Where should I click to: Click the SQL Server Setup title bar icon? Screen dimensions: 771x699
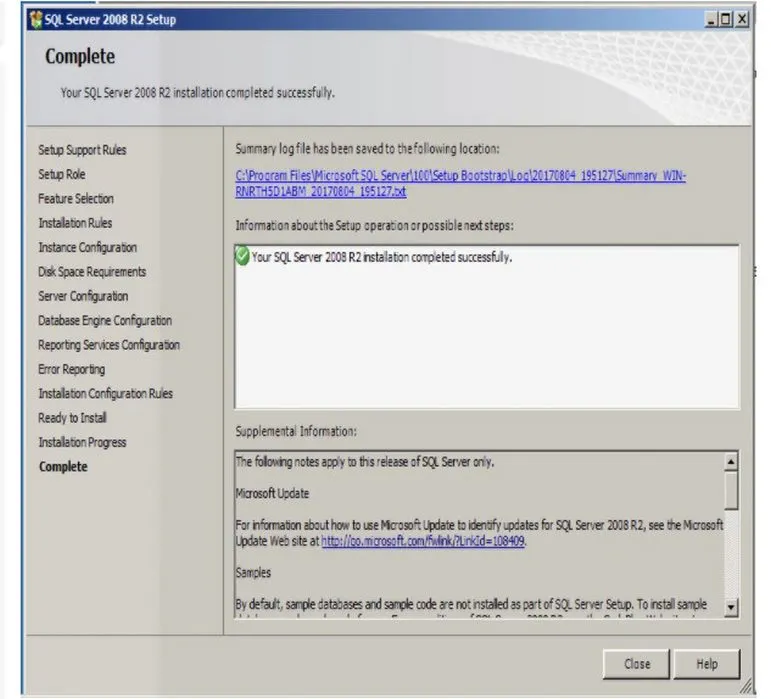click(x=36, y=20)
